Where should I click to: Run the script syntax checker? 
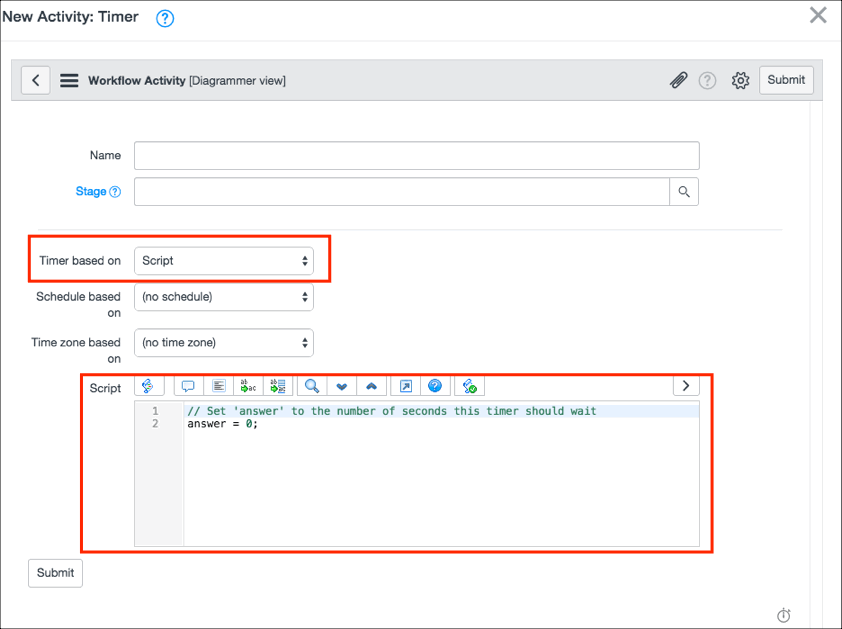click(468, 385)
